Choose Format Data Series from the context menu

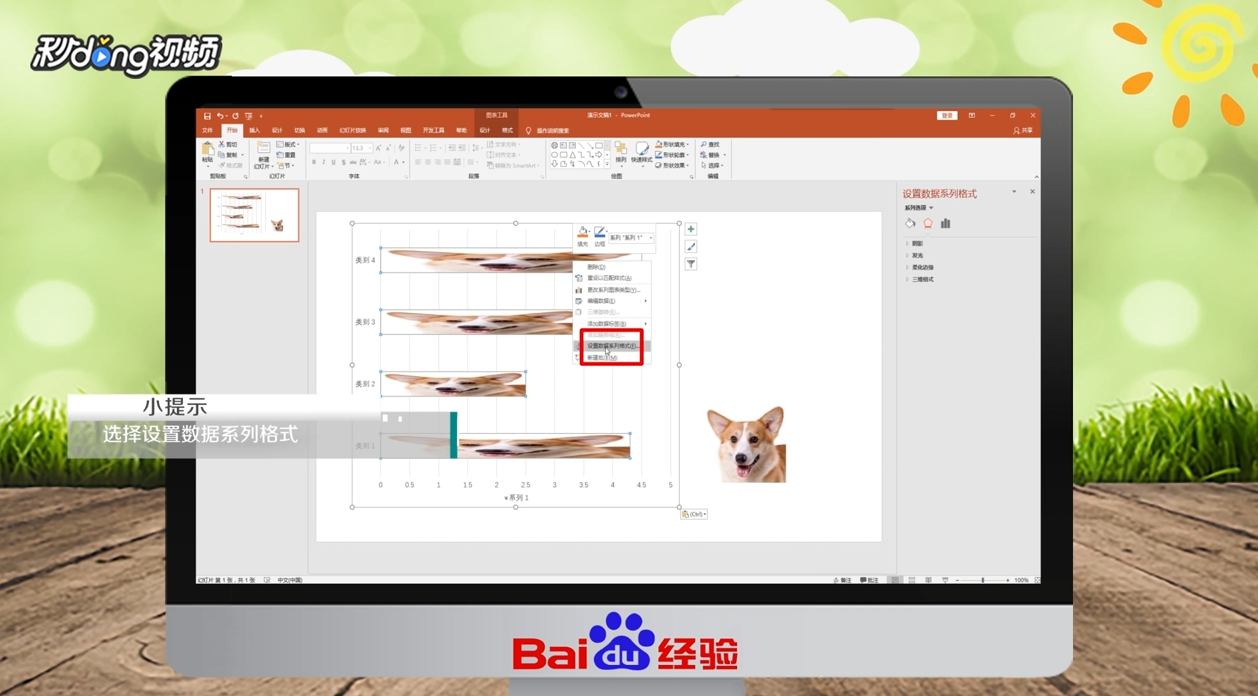[x=612, y=346]
